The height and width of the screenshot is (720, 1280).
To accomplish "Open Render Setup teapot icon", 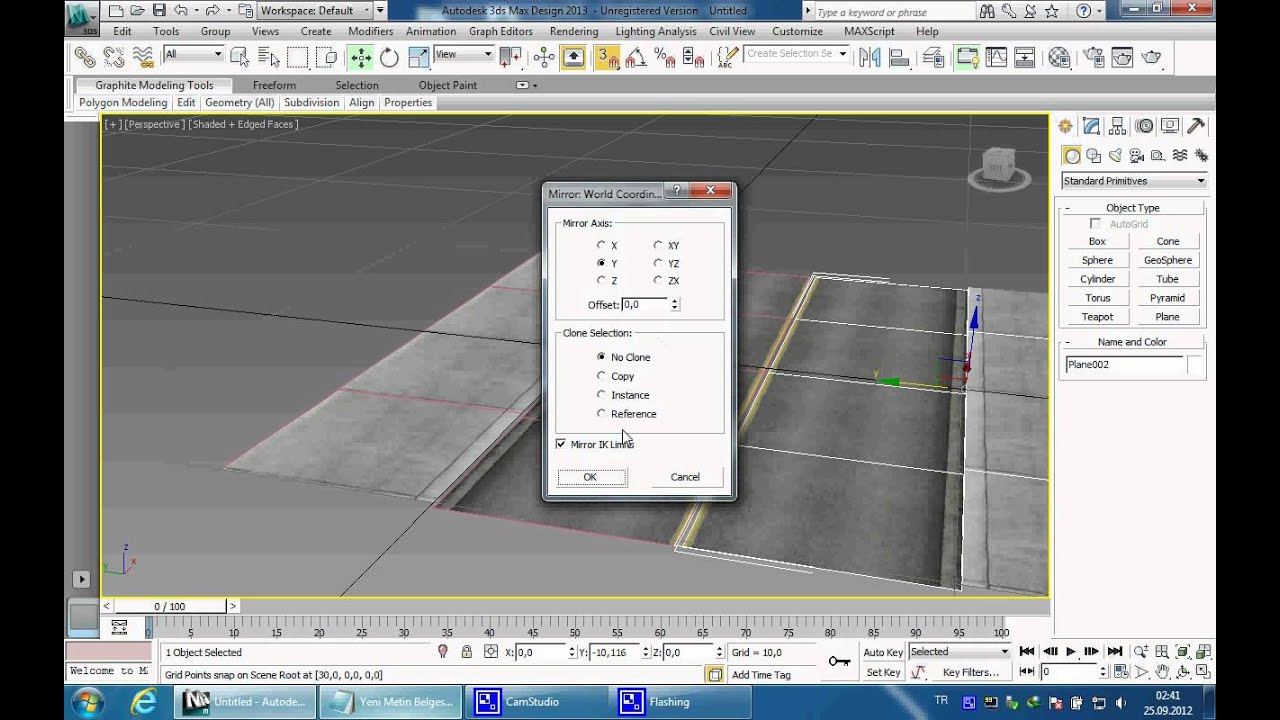I will 1092,57.
